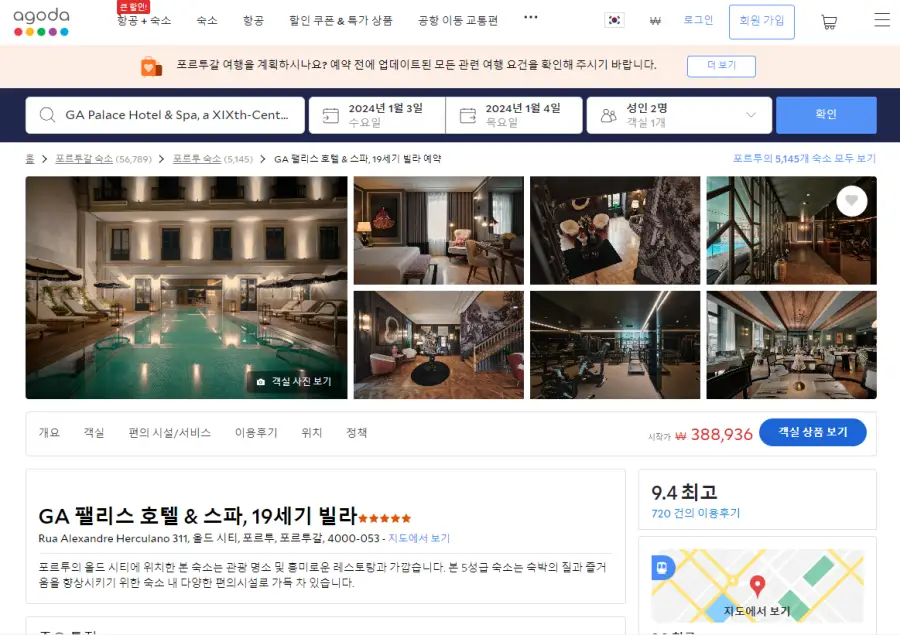
Task: Open the 항공 menu item
Action: 253,21
